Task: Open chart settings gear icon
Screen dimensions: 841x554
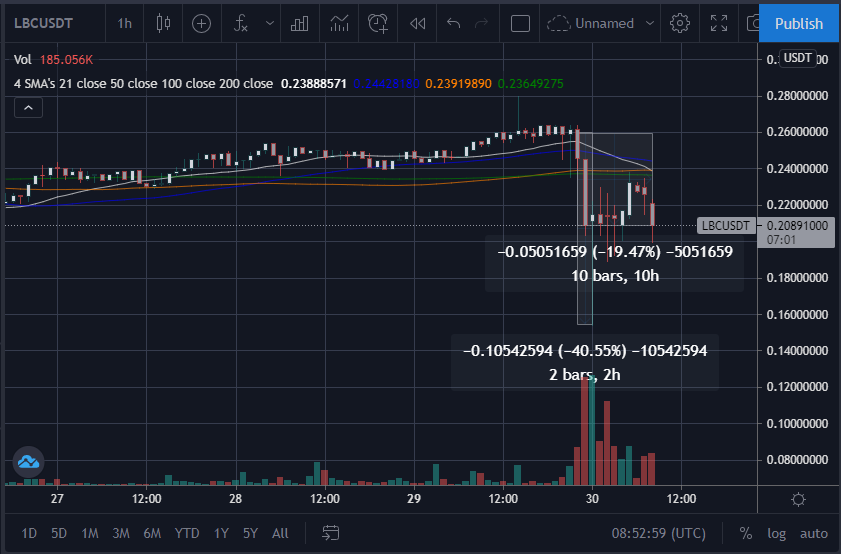Action: click(680, 23)
